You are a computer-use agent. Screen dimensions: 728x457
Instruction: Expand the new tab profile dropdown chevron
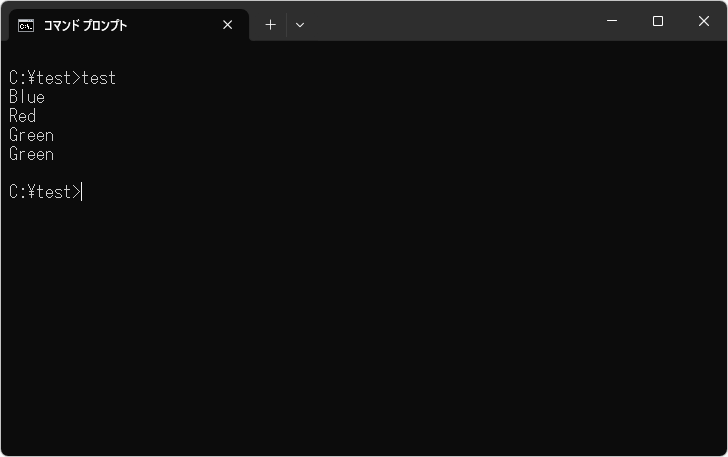(300, 25)
